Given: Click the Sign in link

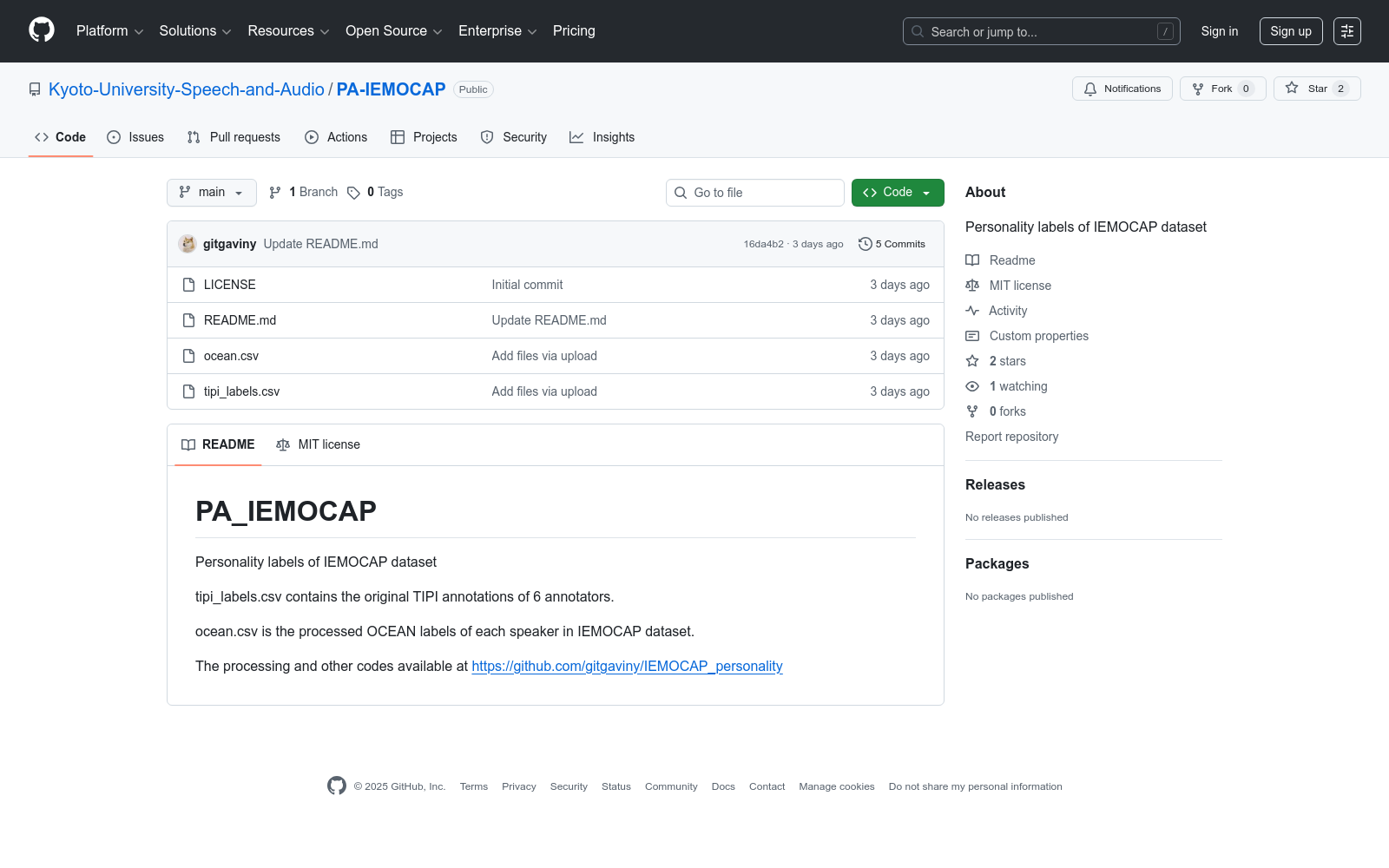Looking at the screenshot, I should click(x=1220, y=31).
